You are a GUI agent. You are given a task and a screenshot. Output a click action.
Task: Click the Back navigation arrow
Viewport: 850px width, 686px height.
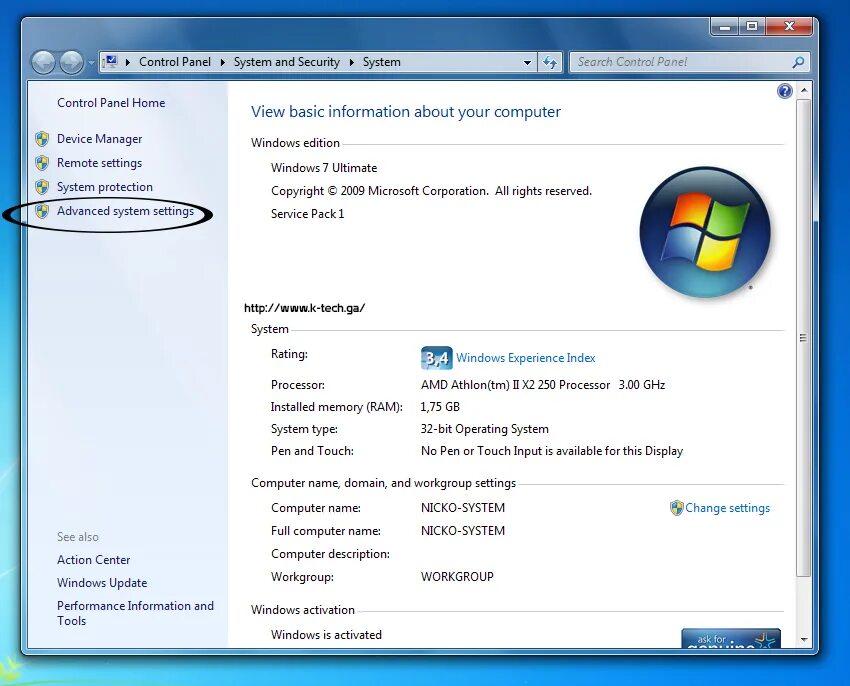point(43,62)
